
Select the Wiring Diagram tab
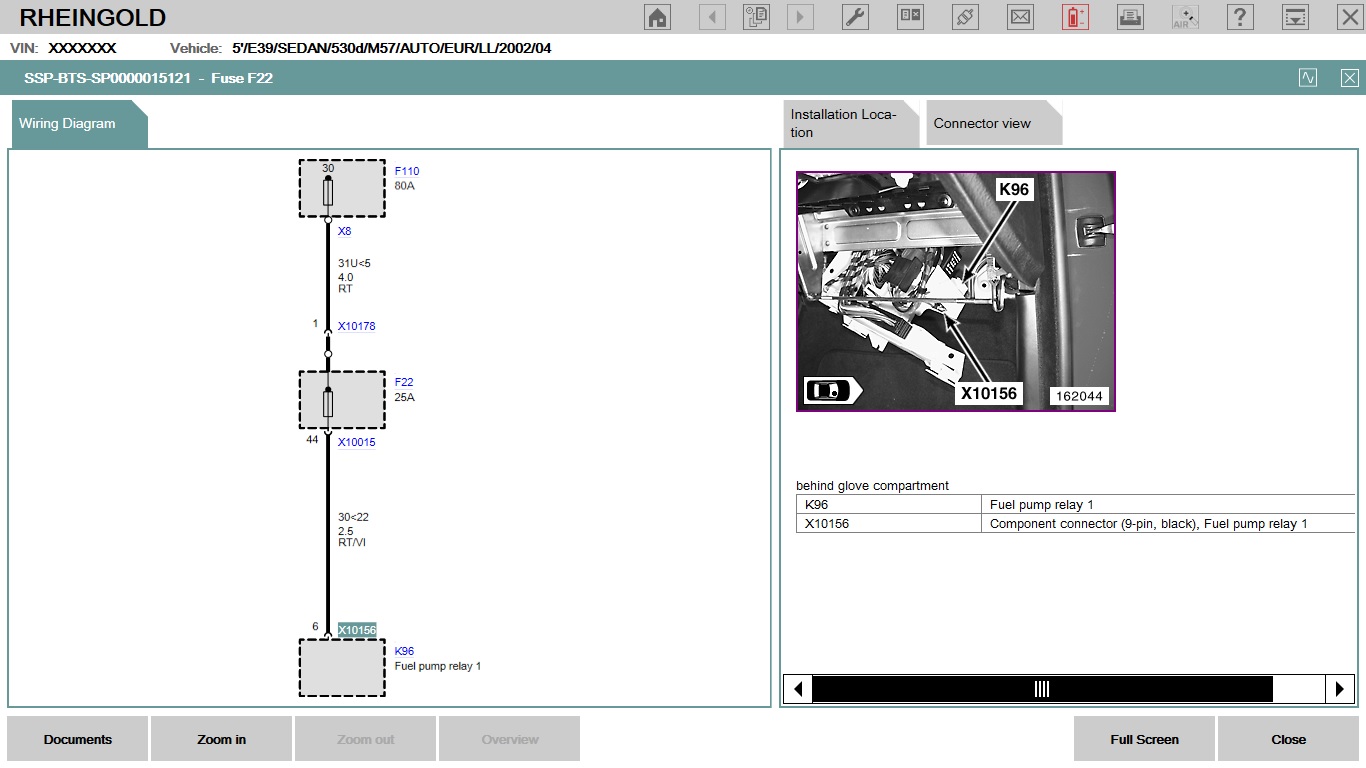[x=79, y=124]
